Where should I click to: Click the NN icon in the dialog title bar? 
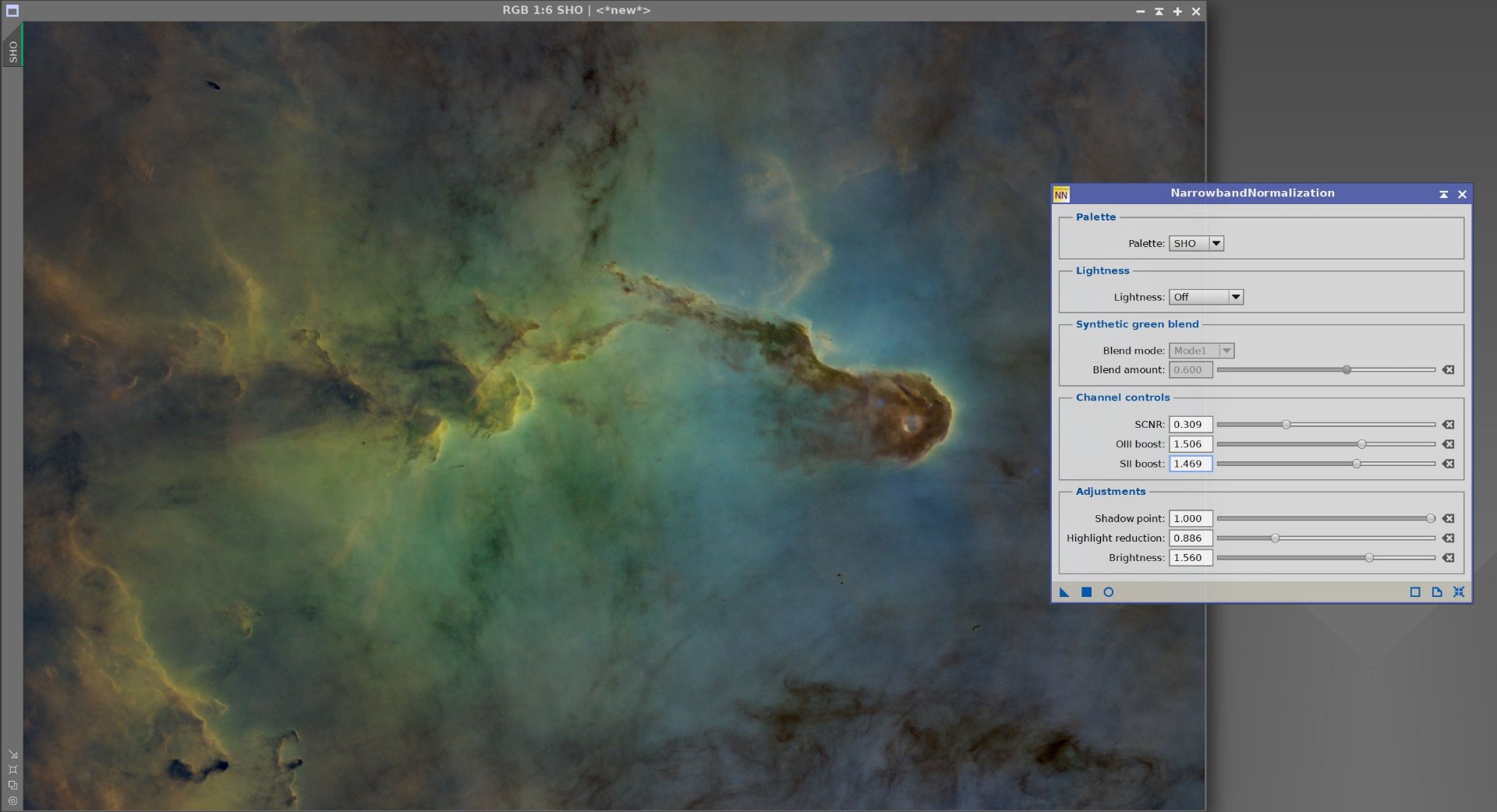point(1061,194)
